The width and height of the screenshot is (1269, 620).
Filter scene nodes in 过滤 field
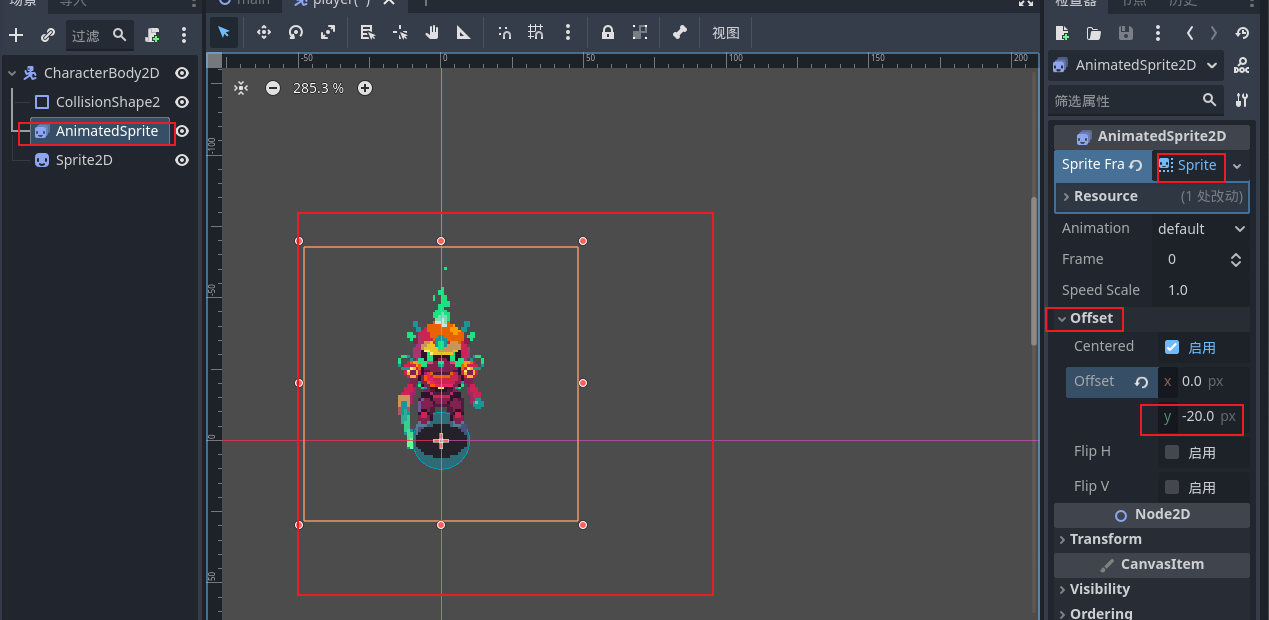click(x=100, y=35)
